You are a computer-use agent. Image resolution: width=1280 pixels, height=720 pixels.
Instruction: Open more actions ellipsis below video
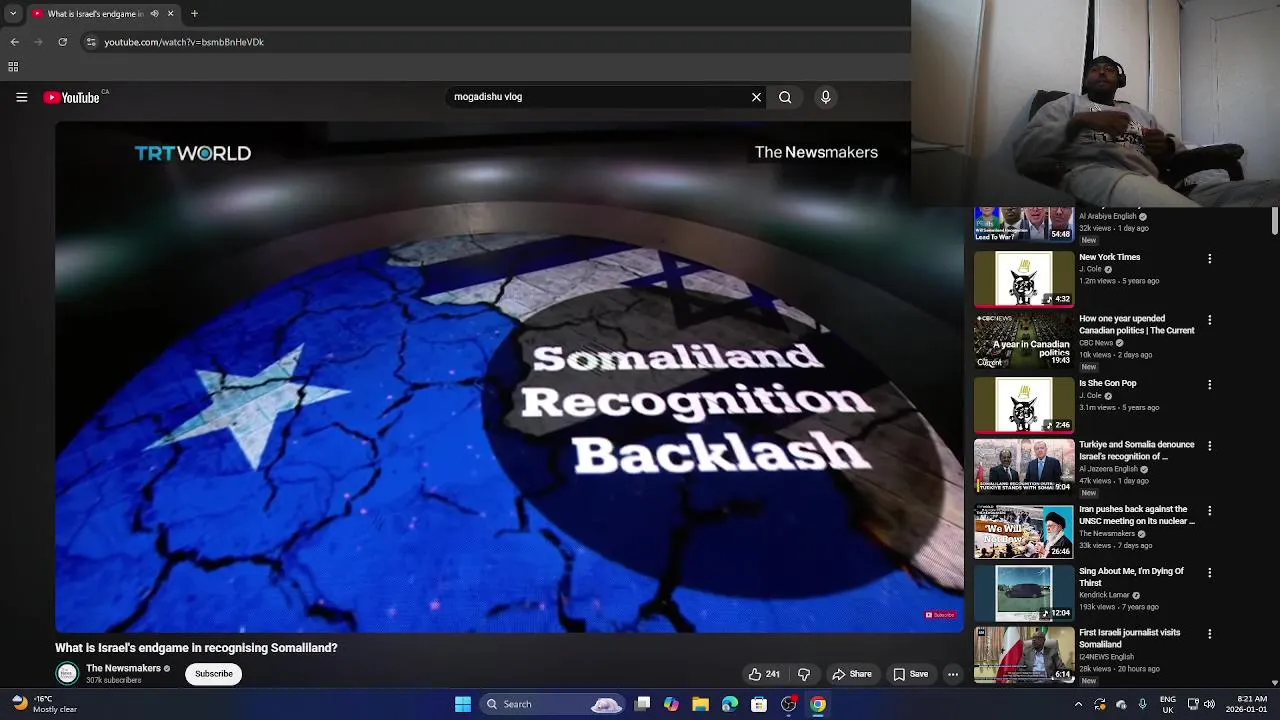[x=953, y=674]
